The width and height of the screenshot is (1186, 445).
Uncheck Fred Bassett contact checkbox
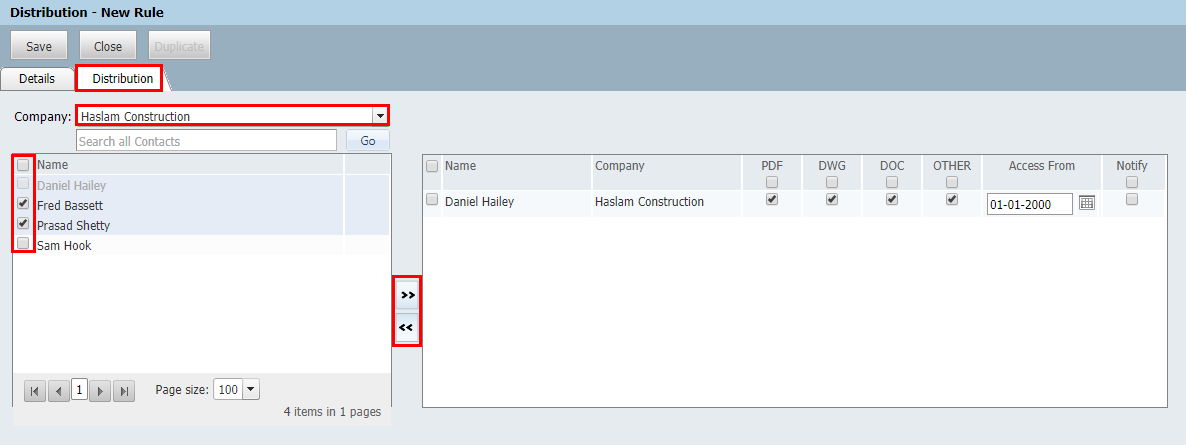click(23, 203)
